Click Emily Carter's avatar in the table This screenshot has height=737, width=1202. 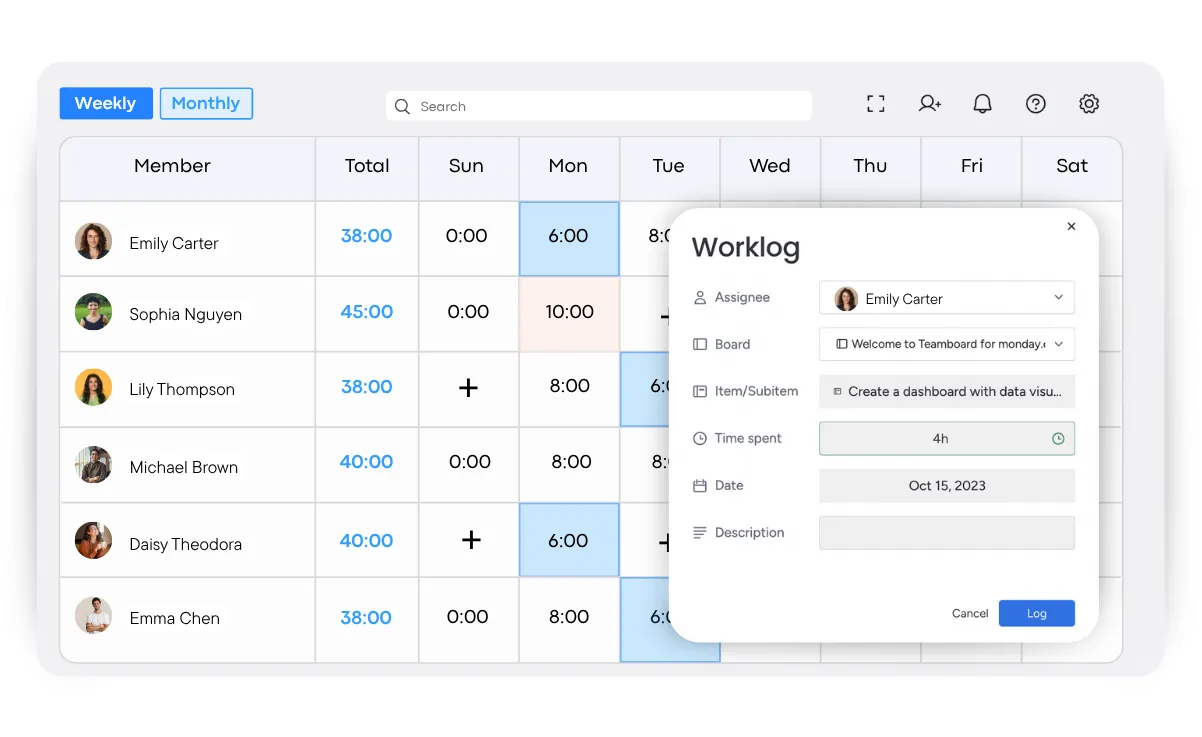[x=93, y=241]
